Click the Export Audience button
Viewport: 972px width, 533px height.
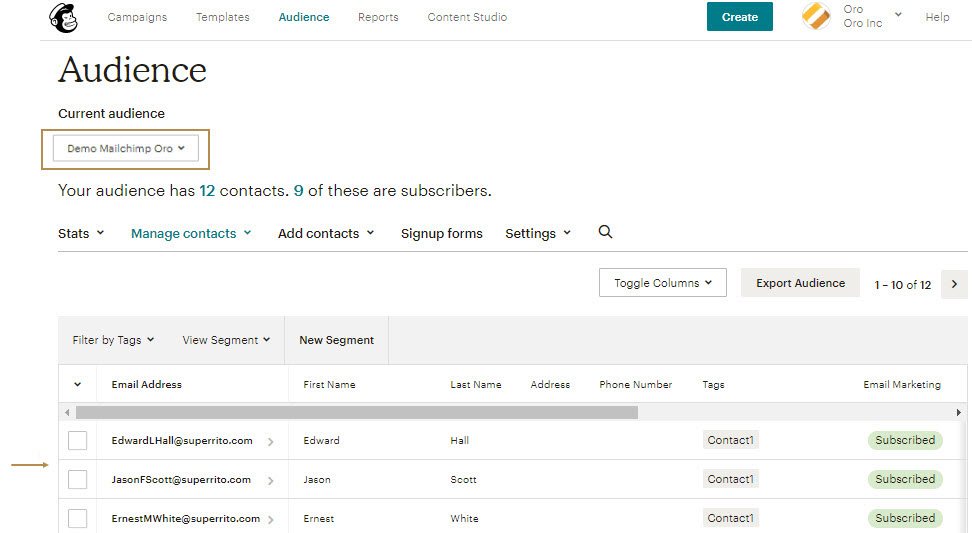point(800,283)
